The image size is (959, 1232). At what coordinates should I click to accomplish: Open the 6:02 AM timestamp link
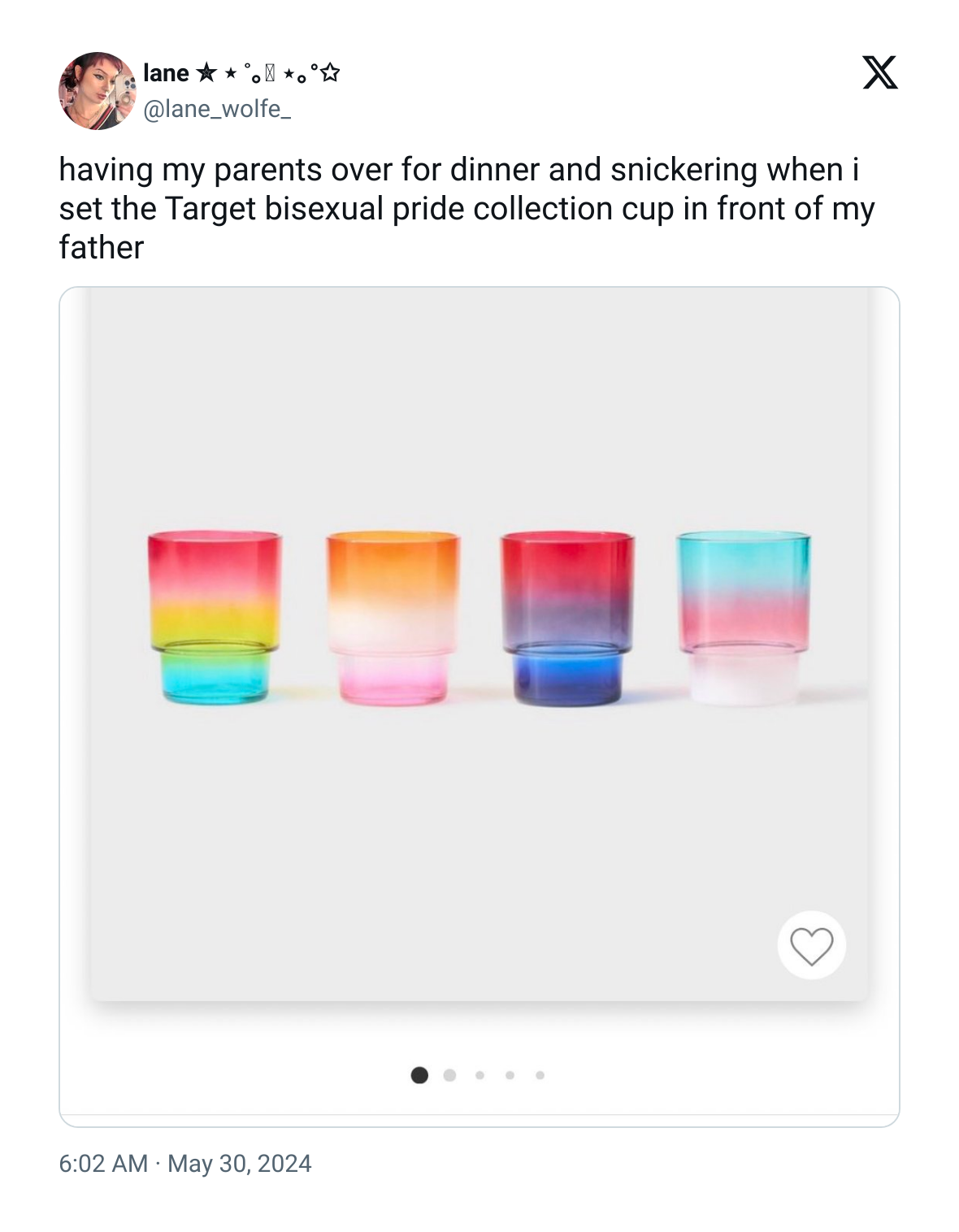point(103,1164)
